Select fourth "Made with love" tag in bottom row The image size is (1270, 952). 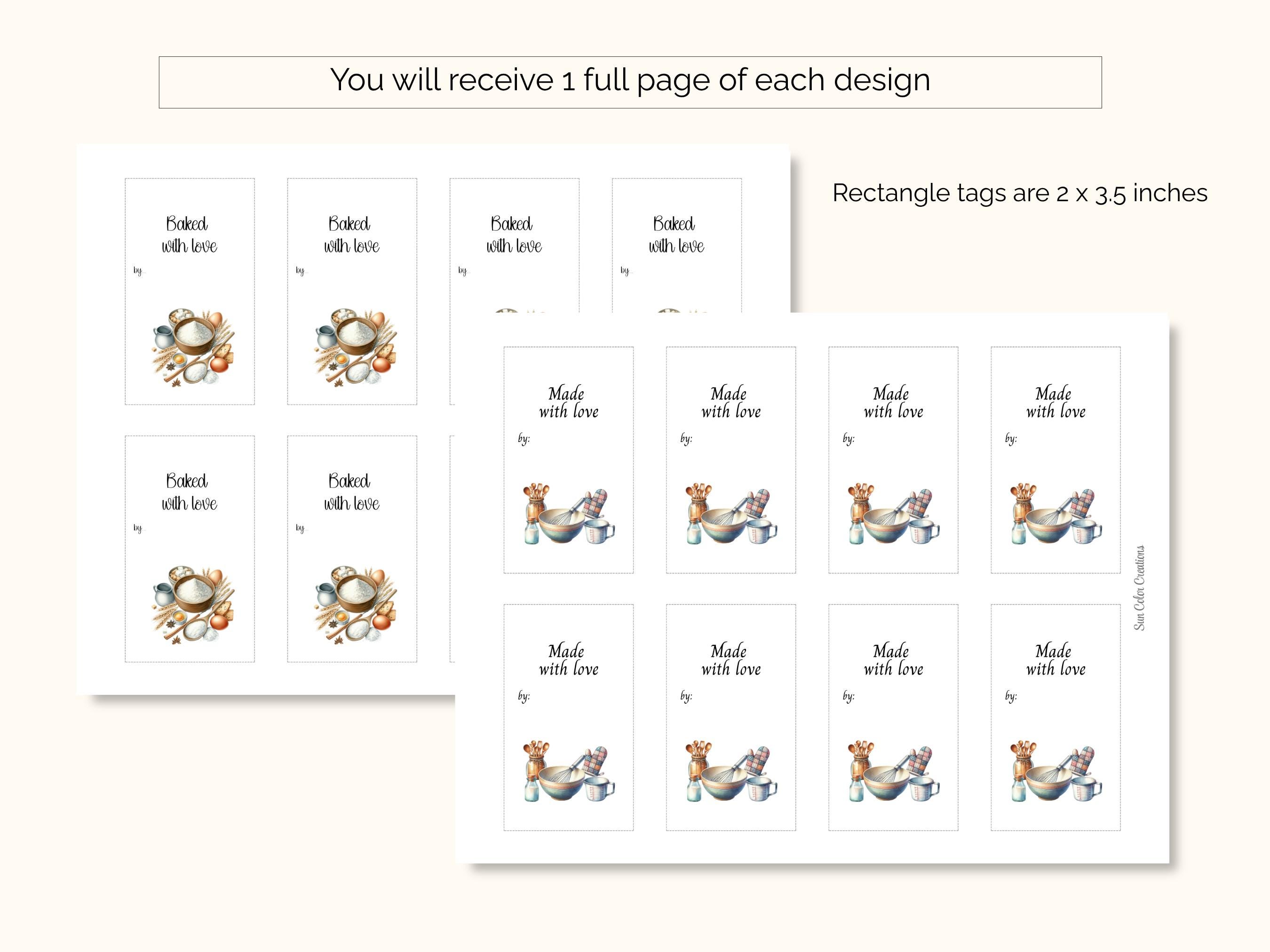[x=1056, y=717]
